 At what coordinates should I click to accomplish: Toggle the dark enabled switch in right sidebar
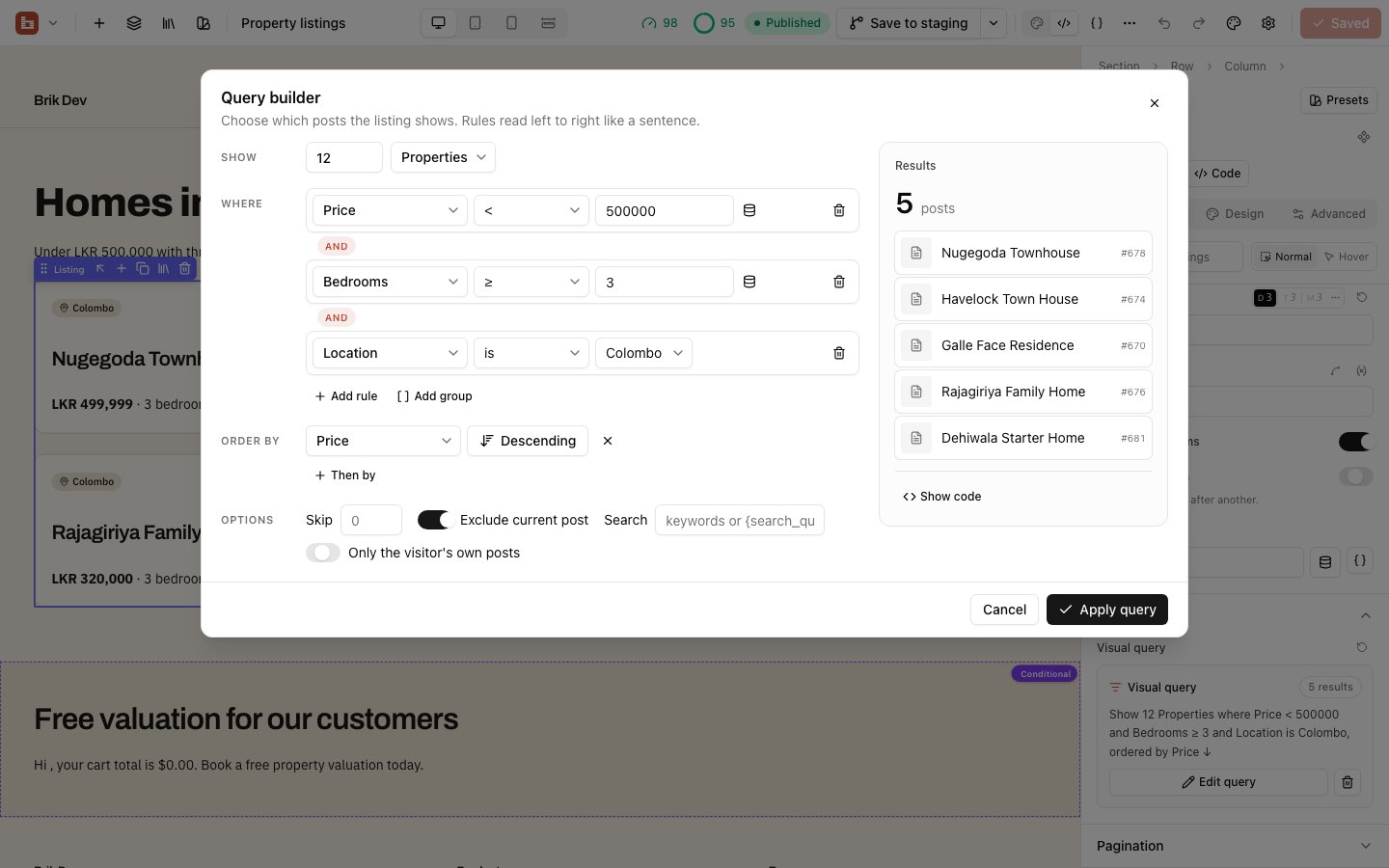1355,442
